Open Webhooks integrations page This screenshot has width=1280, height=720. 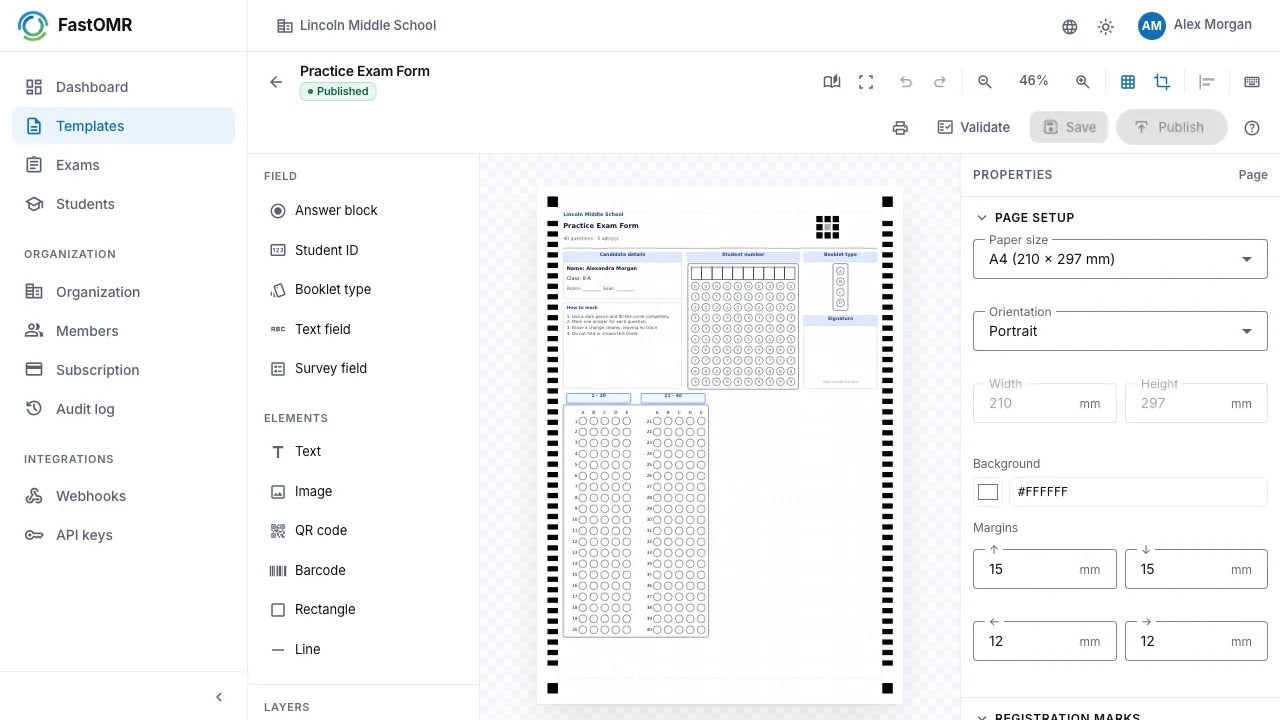pos(123,496)
